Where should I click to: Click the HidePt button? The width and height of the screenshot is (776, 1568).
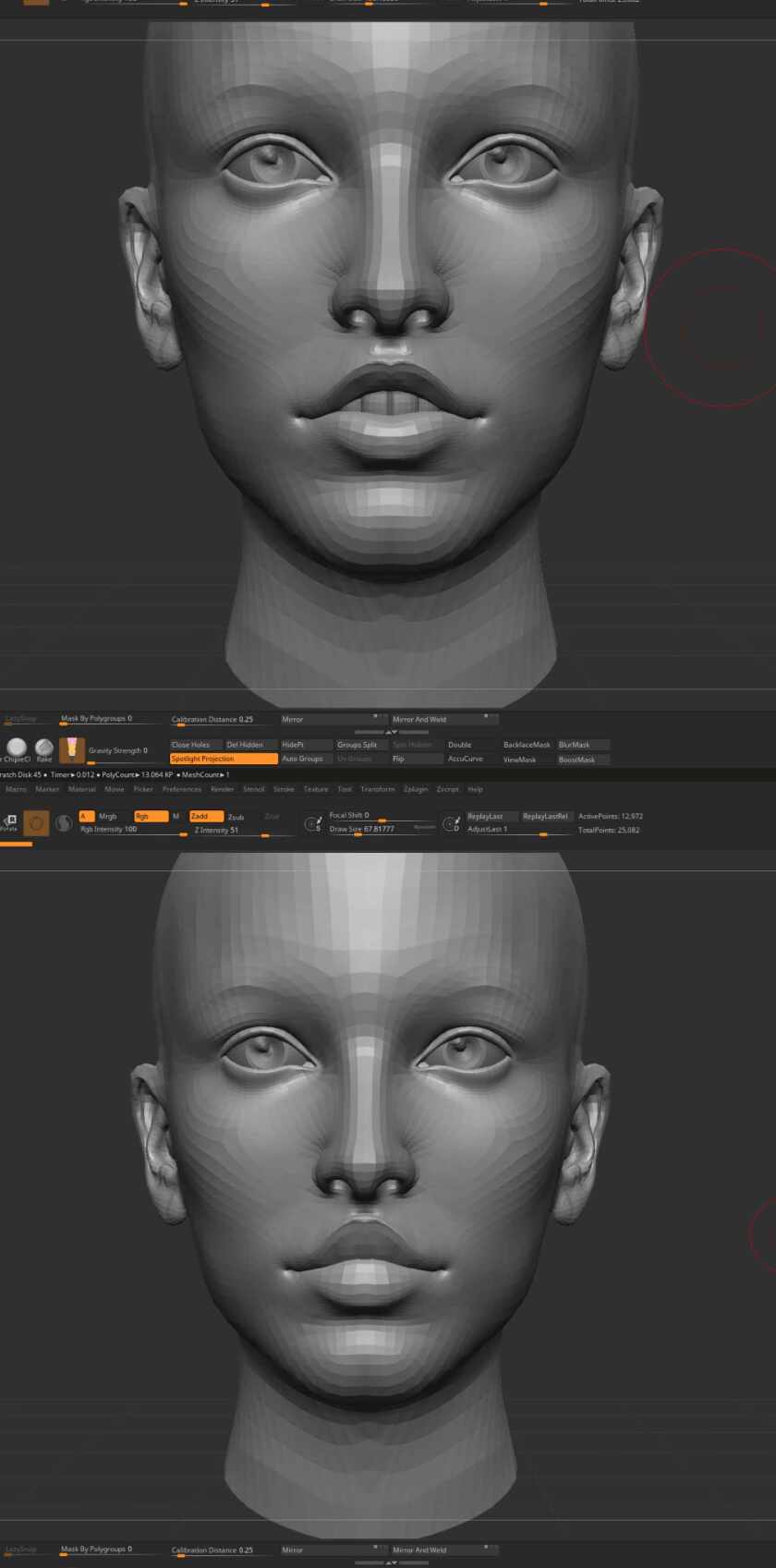tap(306, 745)
